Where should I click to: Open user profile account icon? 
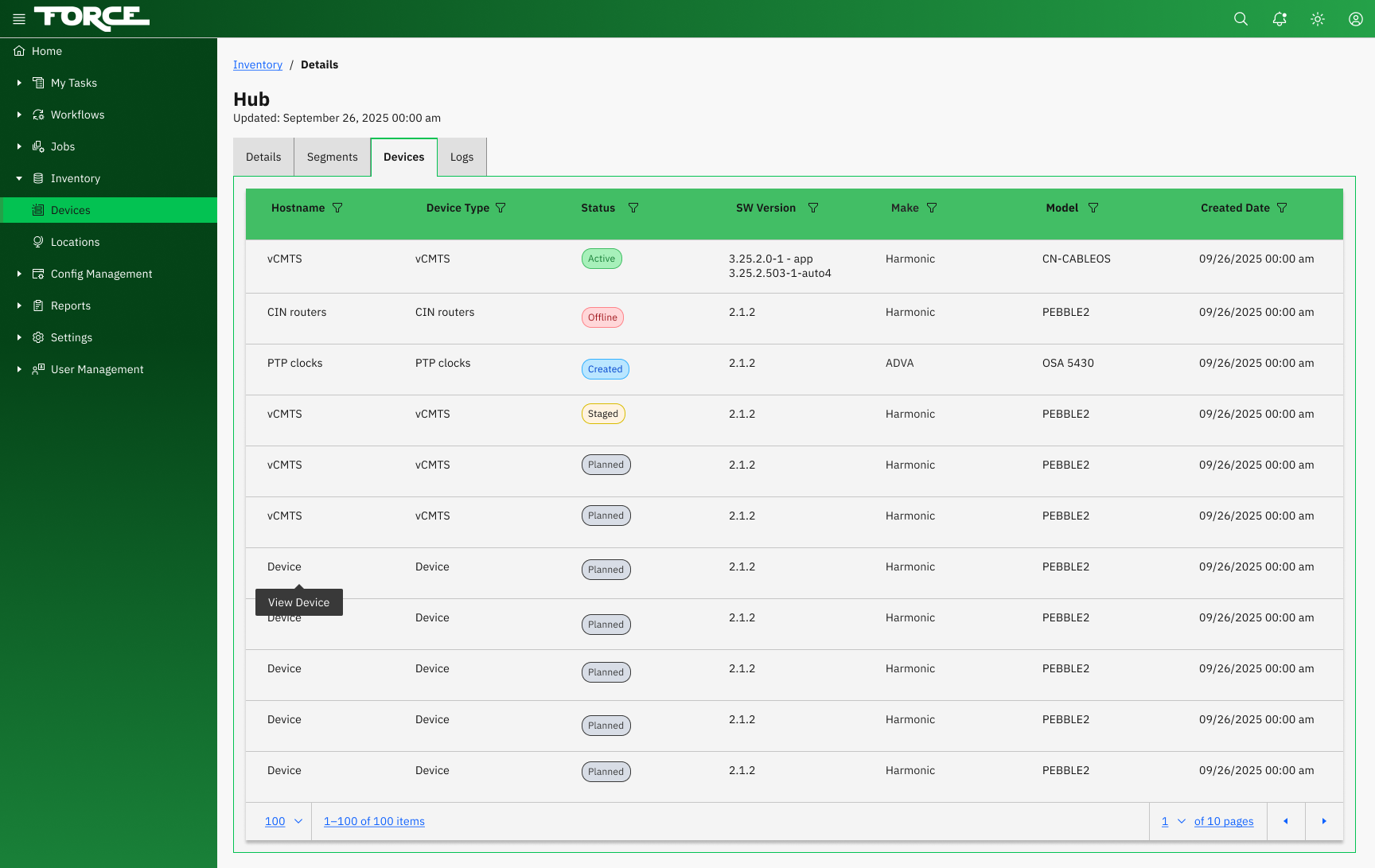pos(1356,19)
